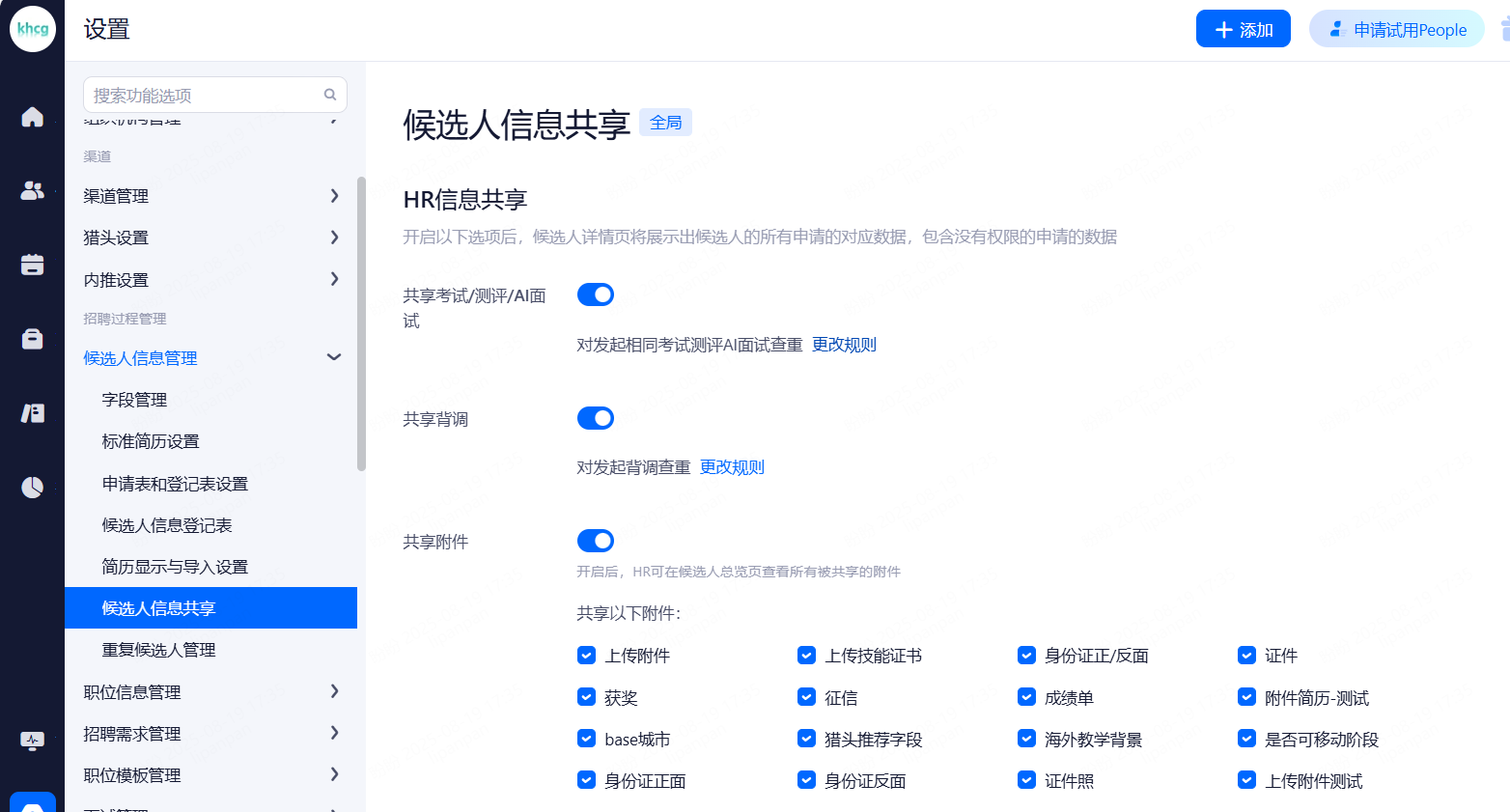Click the search magnifier icon
1510x812 pixels.
330,95
